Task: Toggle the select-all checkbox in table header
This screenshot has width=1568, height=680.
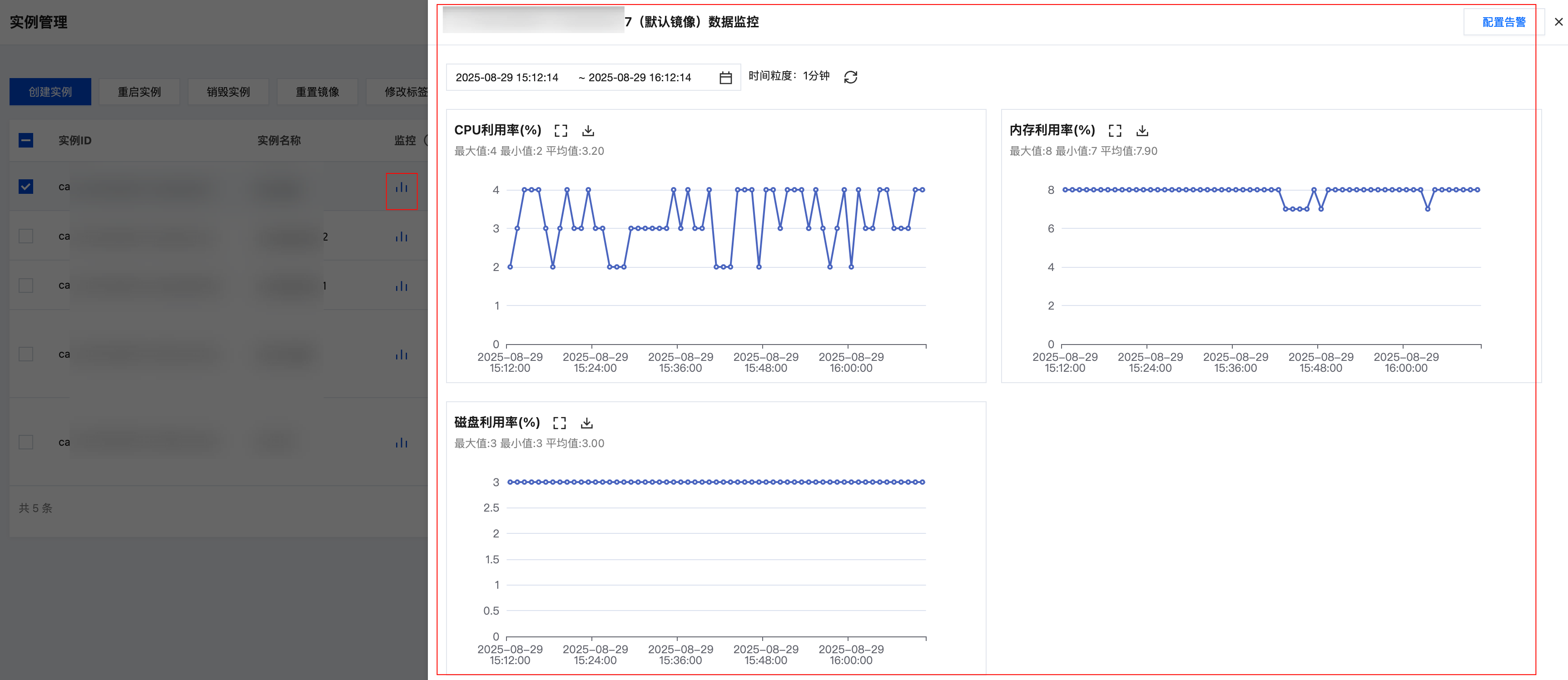Action: (x=25, y=140)
